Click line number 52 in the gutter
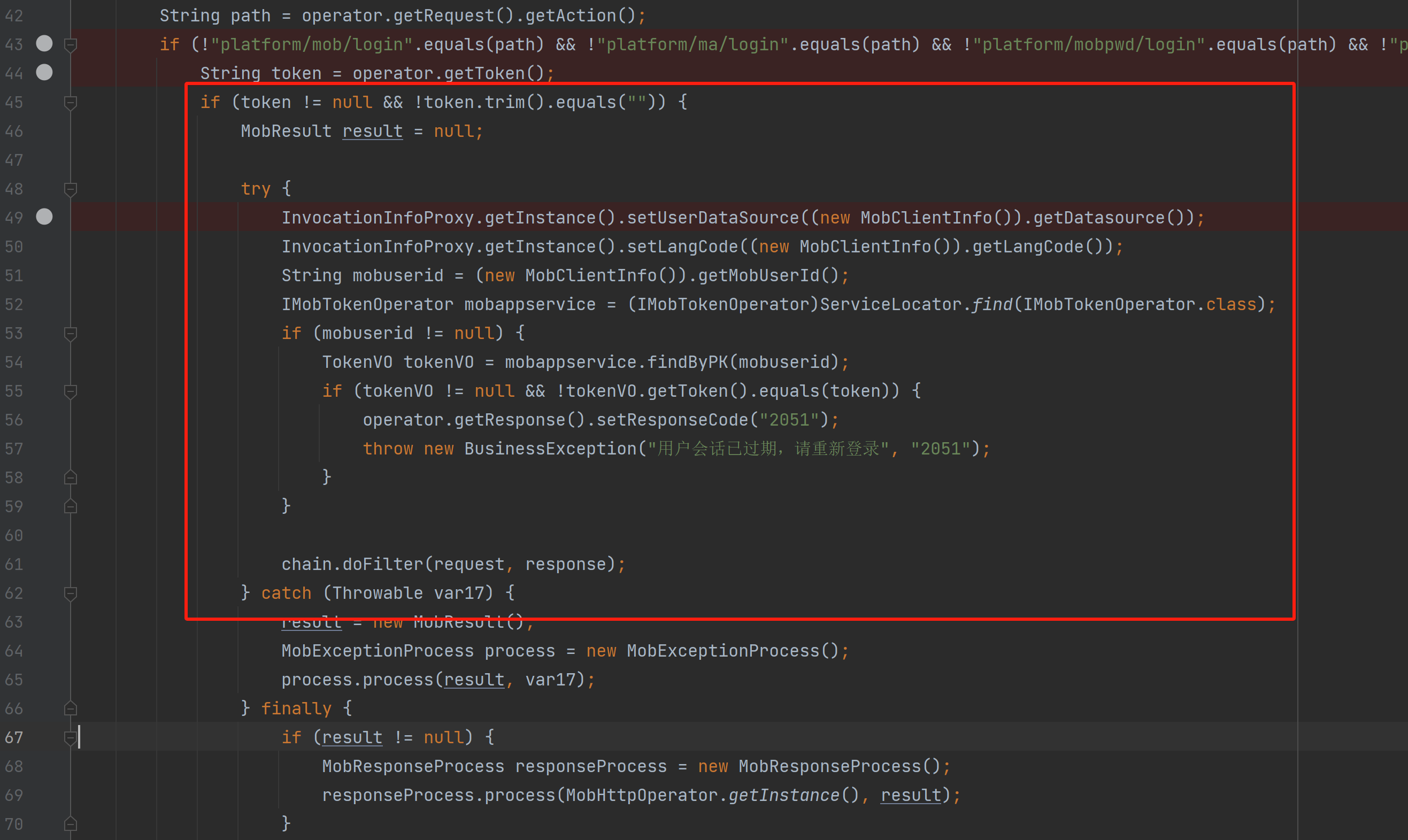The image size is (1408, 840). pos(14,305)
